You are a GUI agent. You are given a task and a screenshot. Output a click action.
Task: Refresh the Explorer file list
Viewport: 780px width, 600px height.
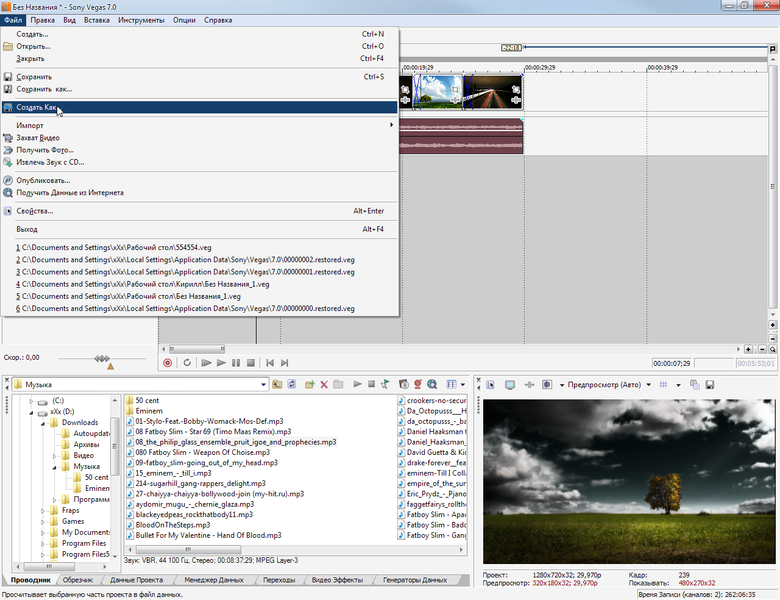pos(292,384)
